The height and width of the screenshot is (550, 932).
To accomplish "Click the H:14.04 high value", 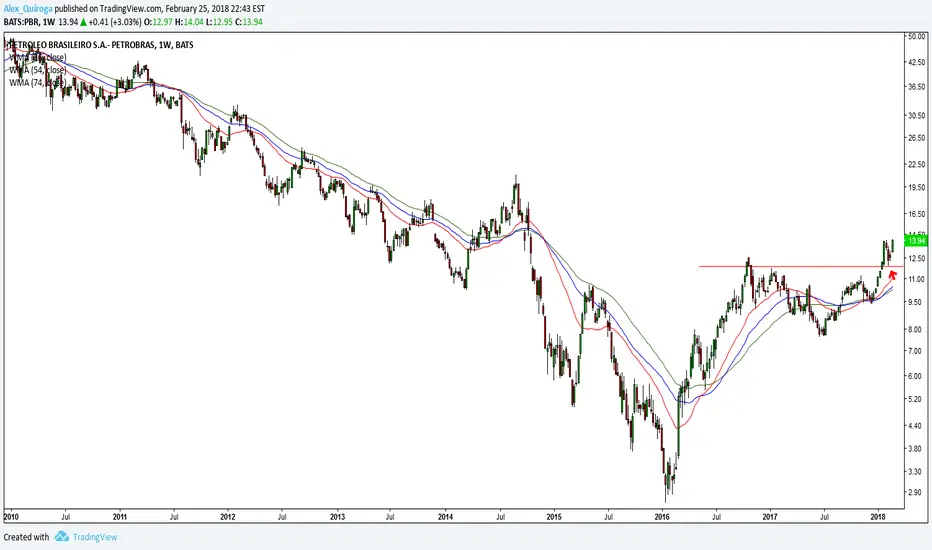I will coord(189,22).
